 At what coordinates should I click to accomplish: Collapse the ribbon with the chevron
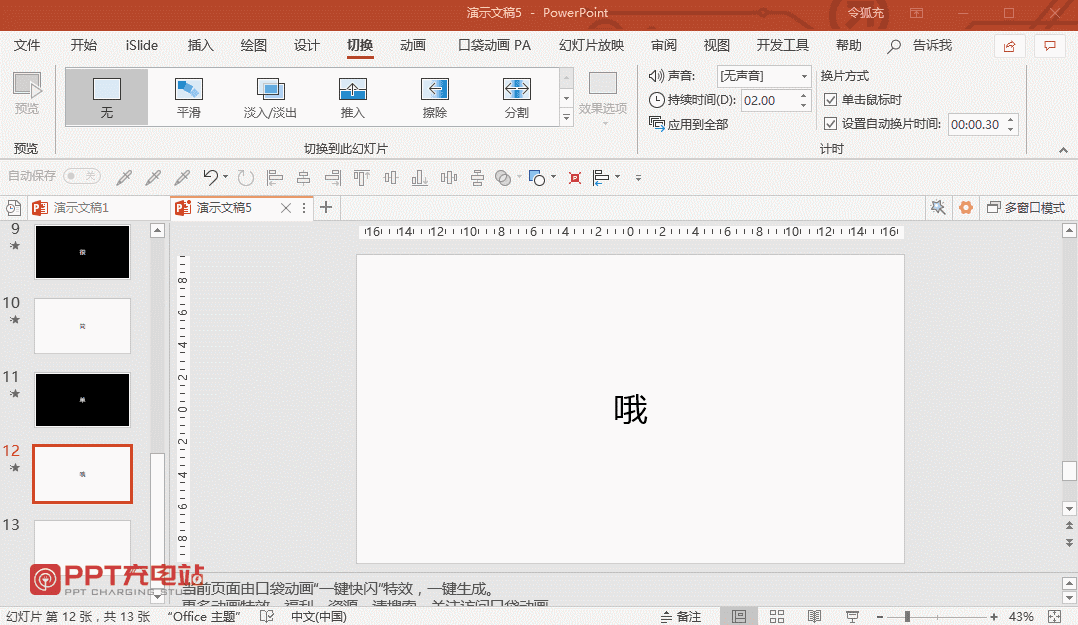point(1064,150)
